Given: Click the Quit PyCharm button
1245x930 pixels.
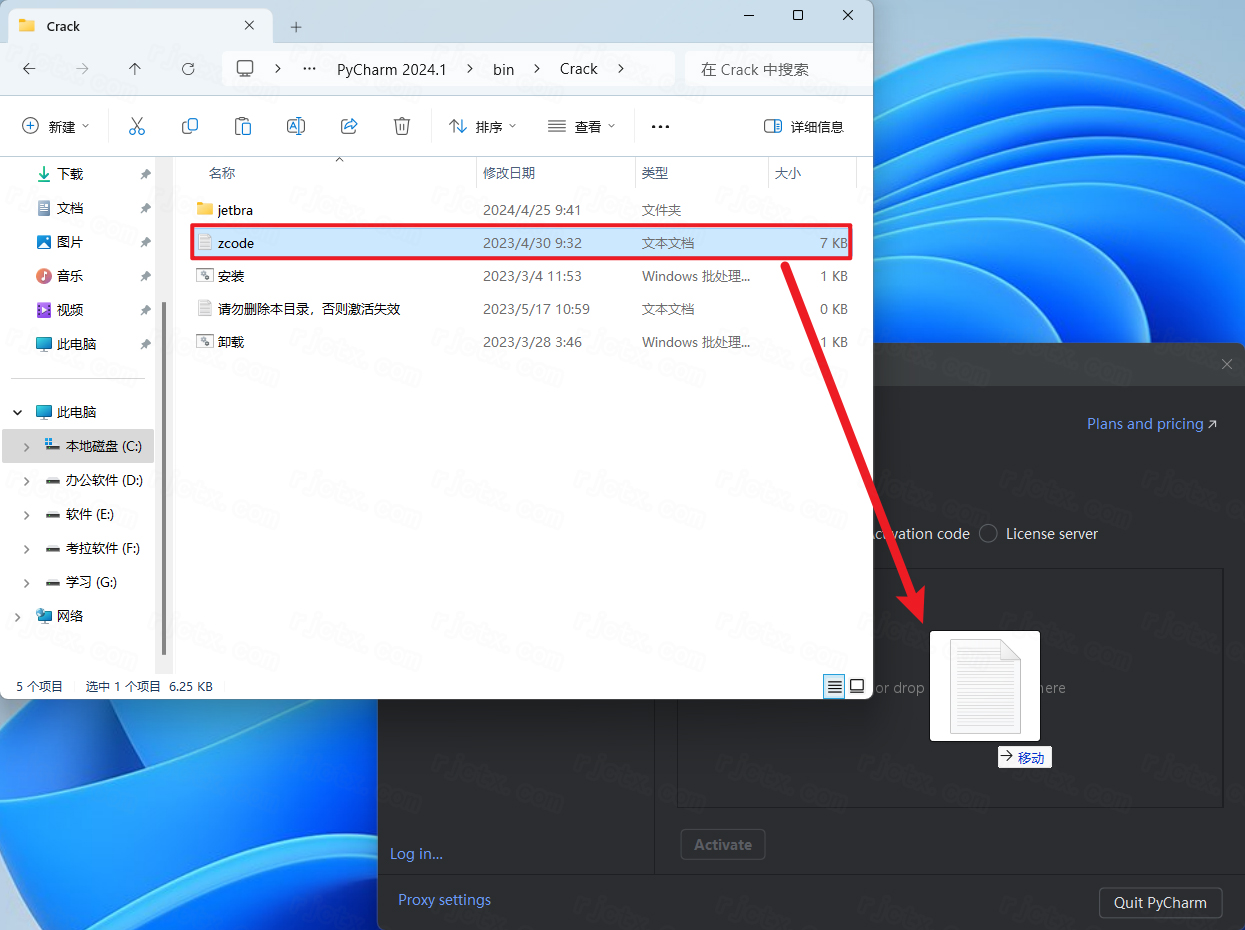Looking at the screenshot, I should coord(1160,902).
